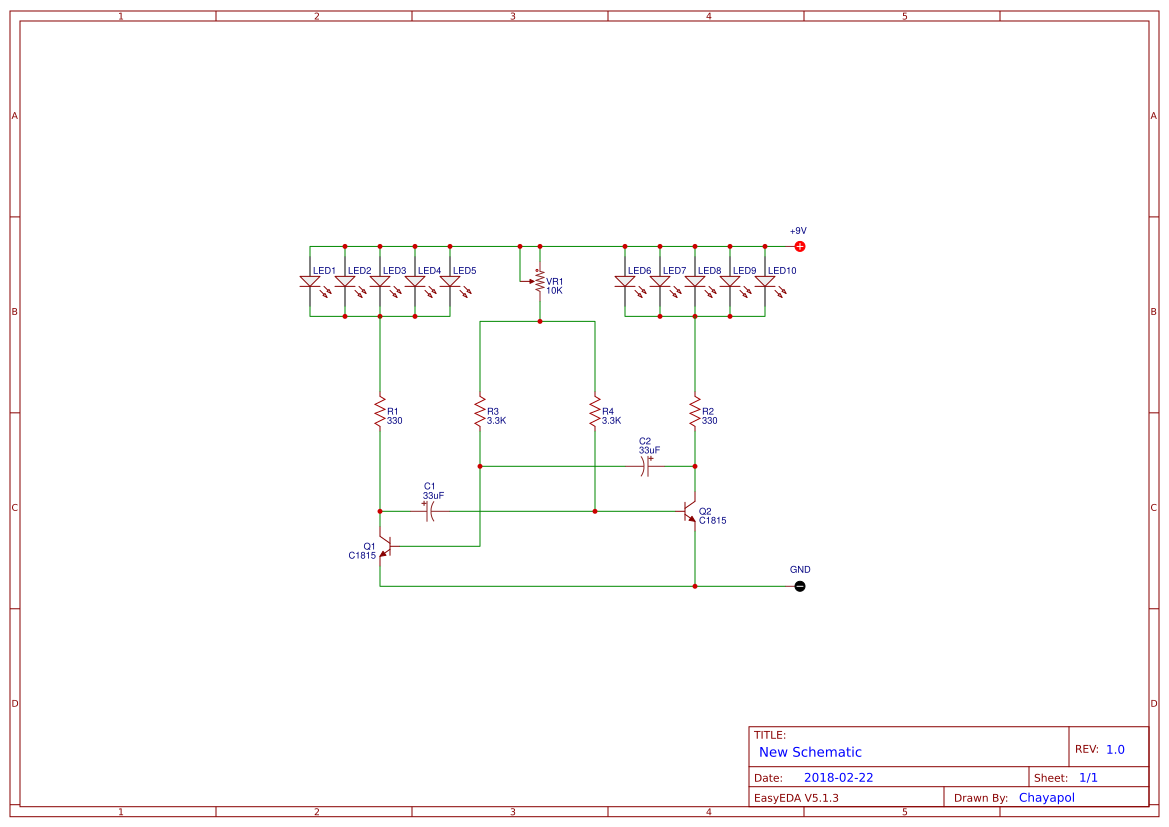Click the R3 3.3K value text

[x=497, y=421]
